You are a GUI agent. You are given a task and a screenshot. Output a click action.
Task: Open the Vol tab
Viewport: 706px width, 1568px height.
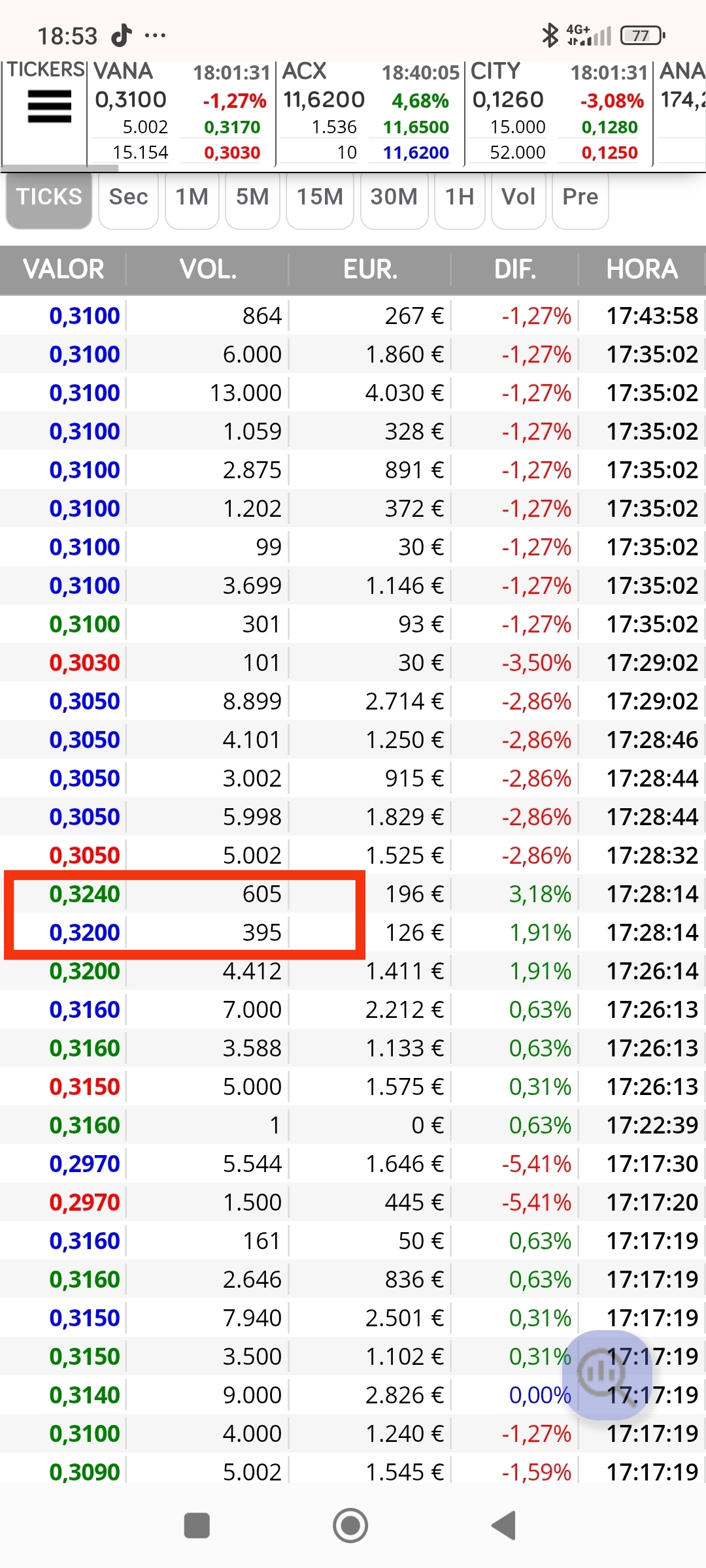(518, 197)
